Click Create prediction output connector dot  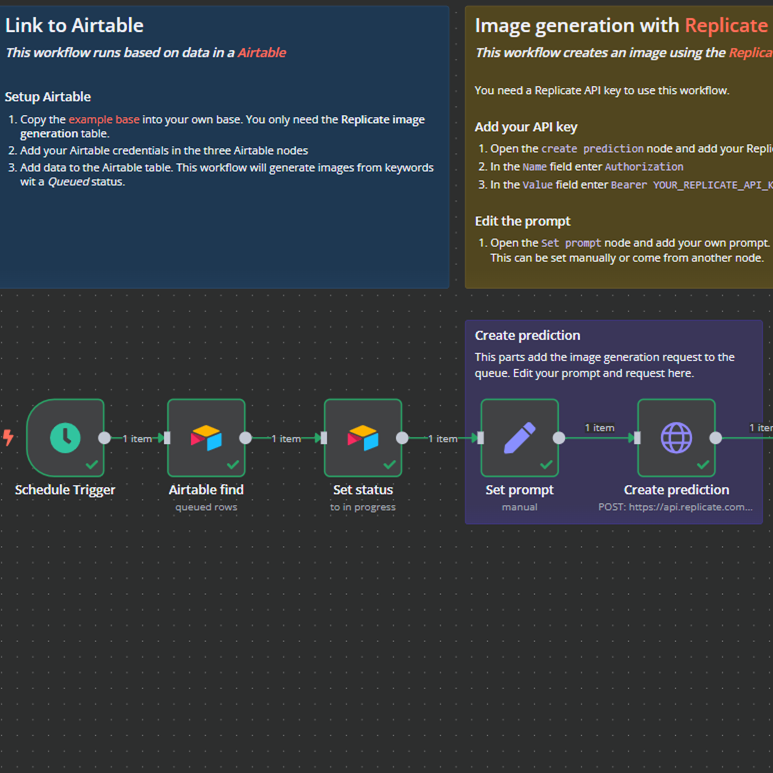click(x=716, y=438)
